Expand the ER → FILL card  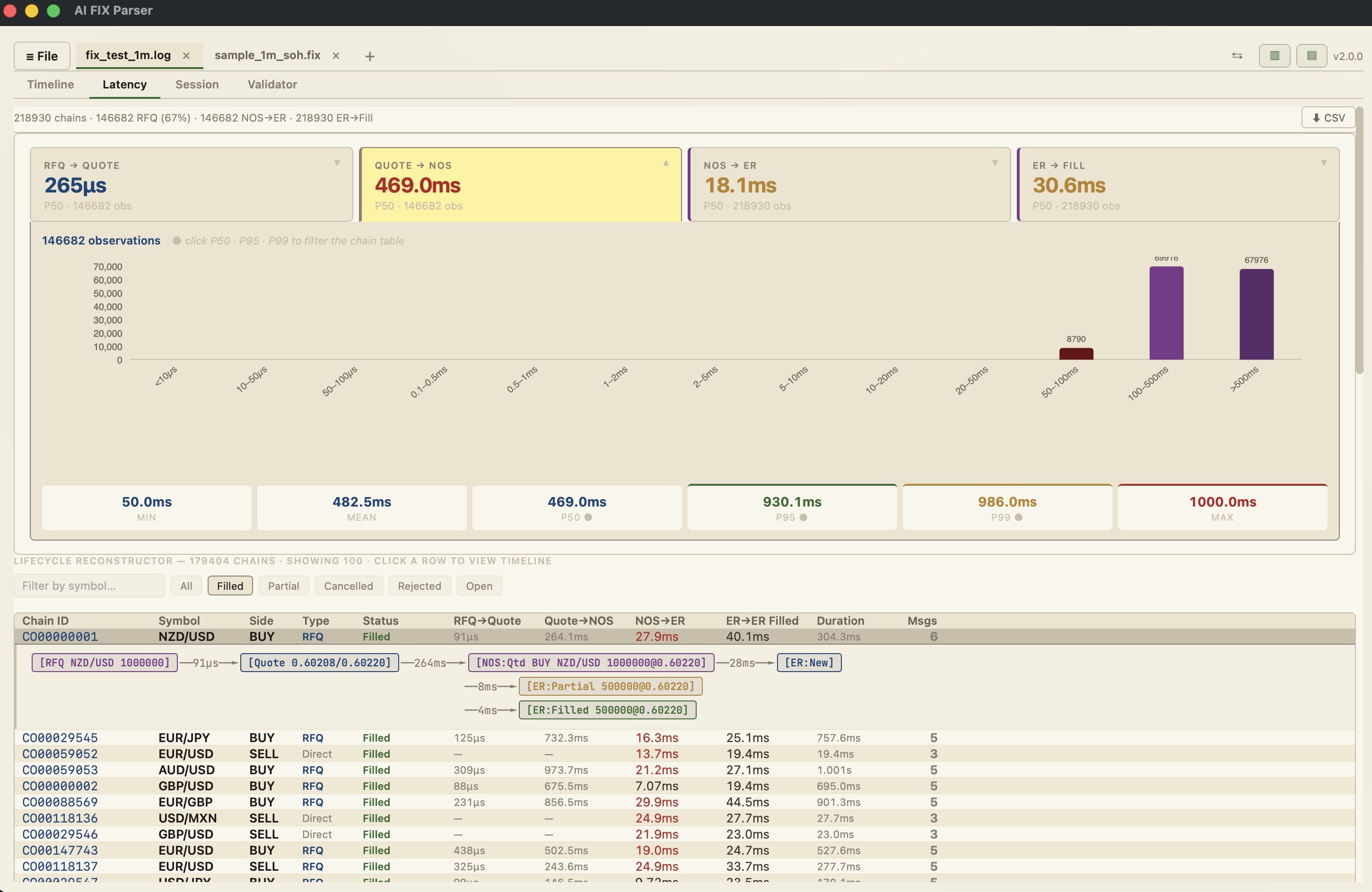point(1178,184)
